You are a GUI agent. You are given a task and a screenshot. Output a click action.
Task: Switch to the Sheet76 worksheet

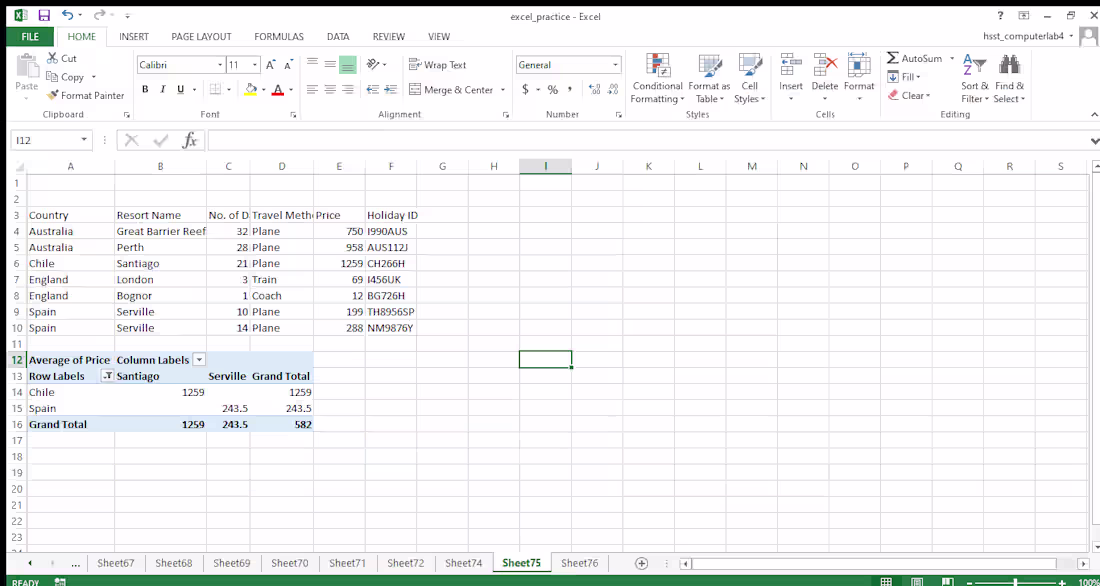579,563
